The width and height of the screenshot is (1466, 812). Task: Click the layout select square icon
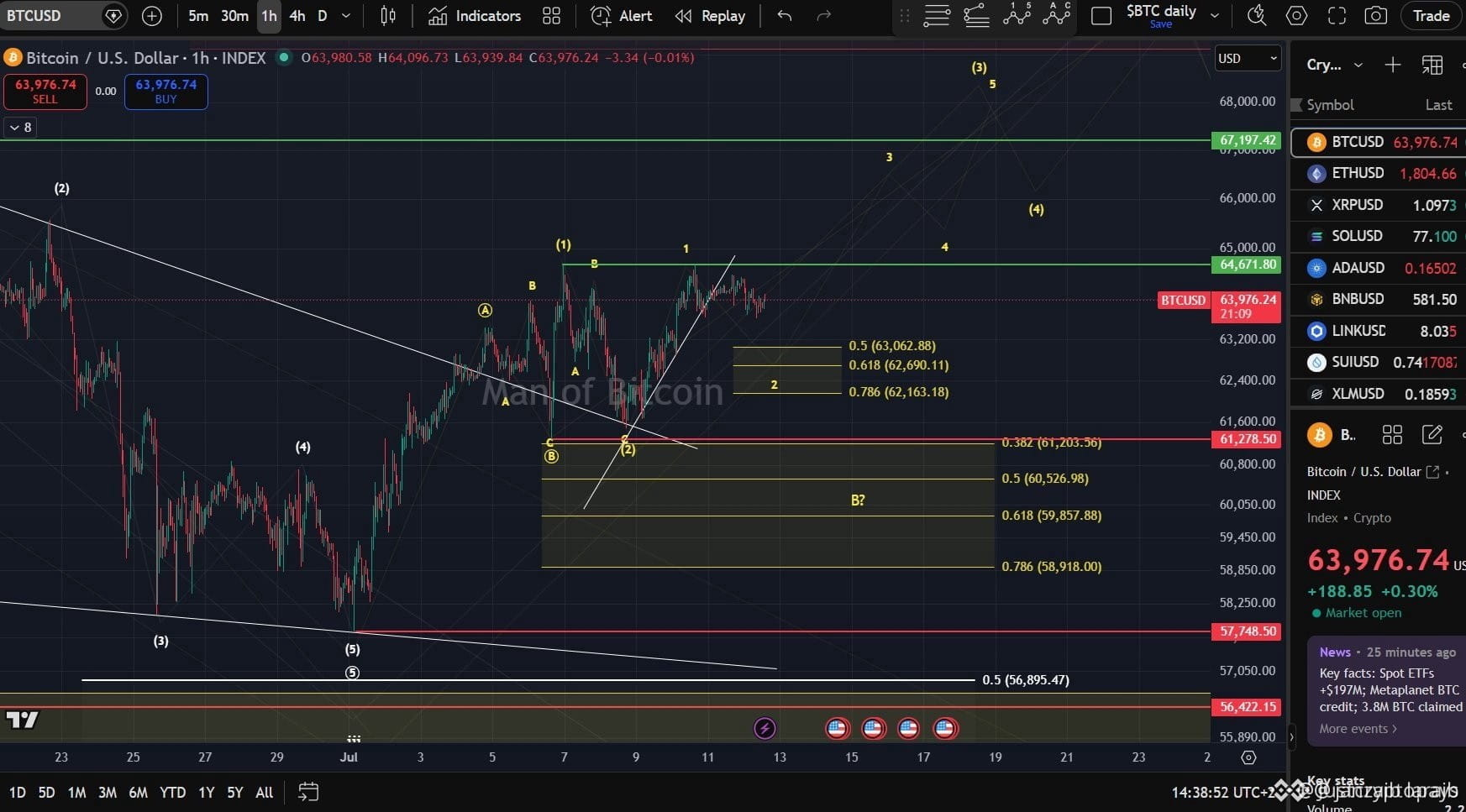pyautogui.click(x=1101, y=16)
